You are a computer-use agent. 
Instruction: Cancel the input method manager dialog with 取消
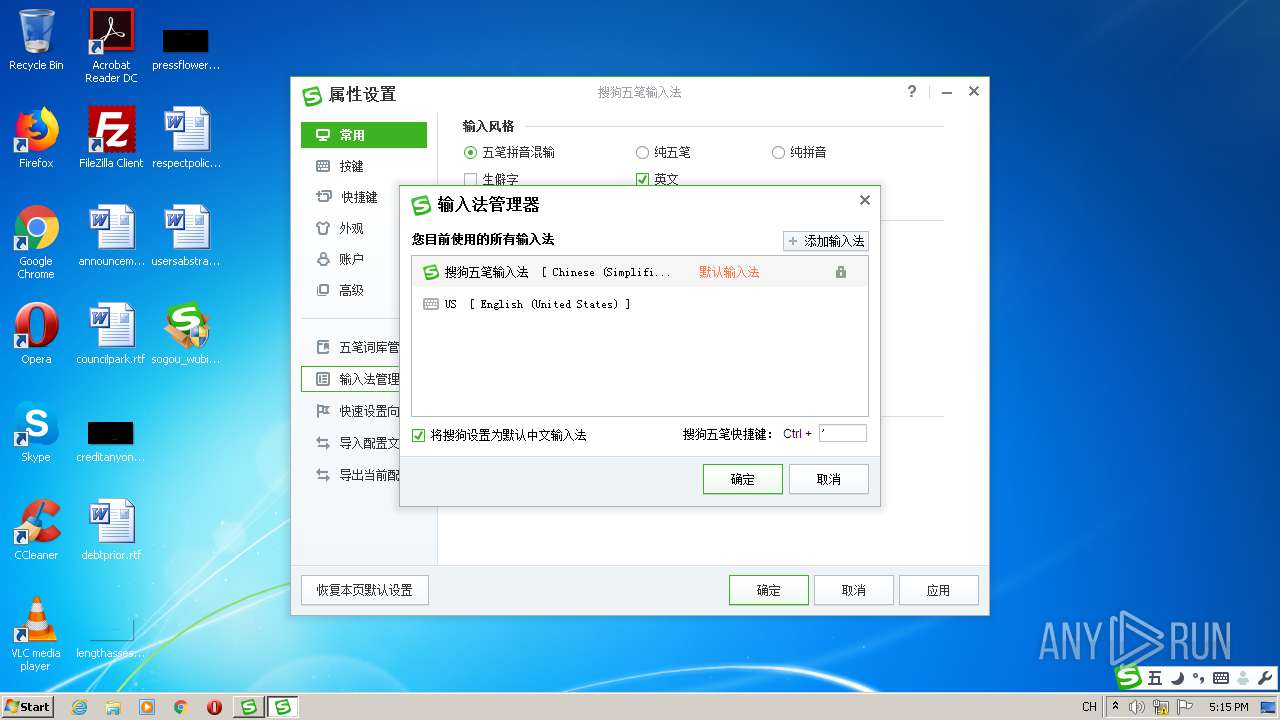coord(829,479)
